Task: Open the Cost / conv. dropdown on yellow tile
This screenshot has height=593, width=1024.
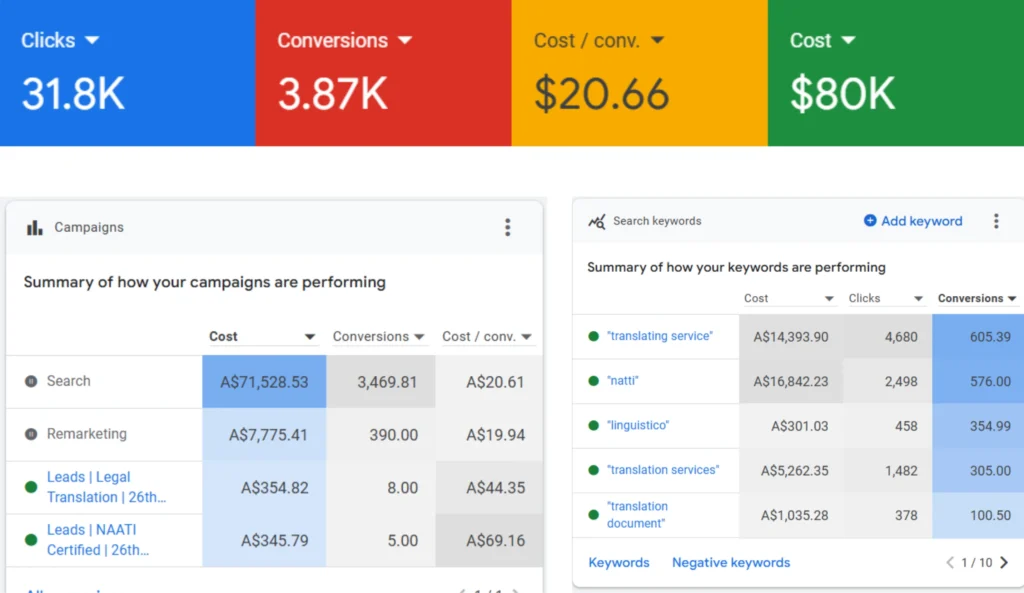Action: pos(657,40)
